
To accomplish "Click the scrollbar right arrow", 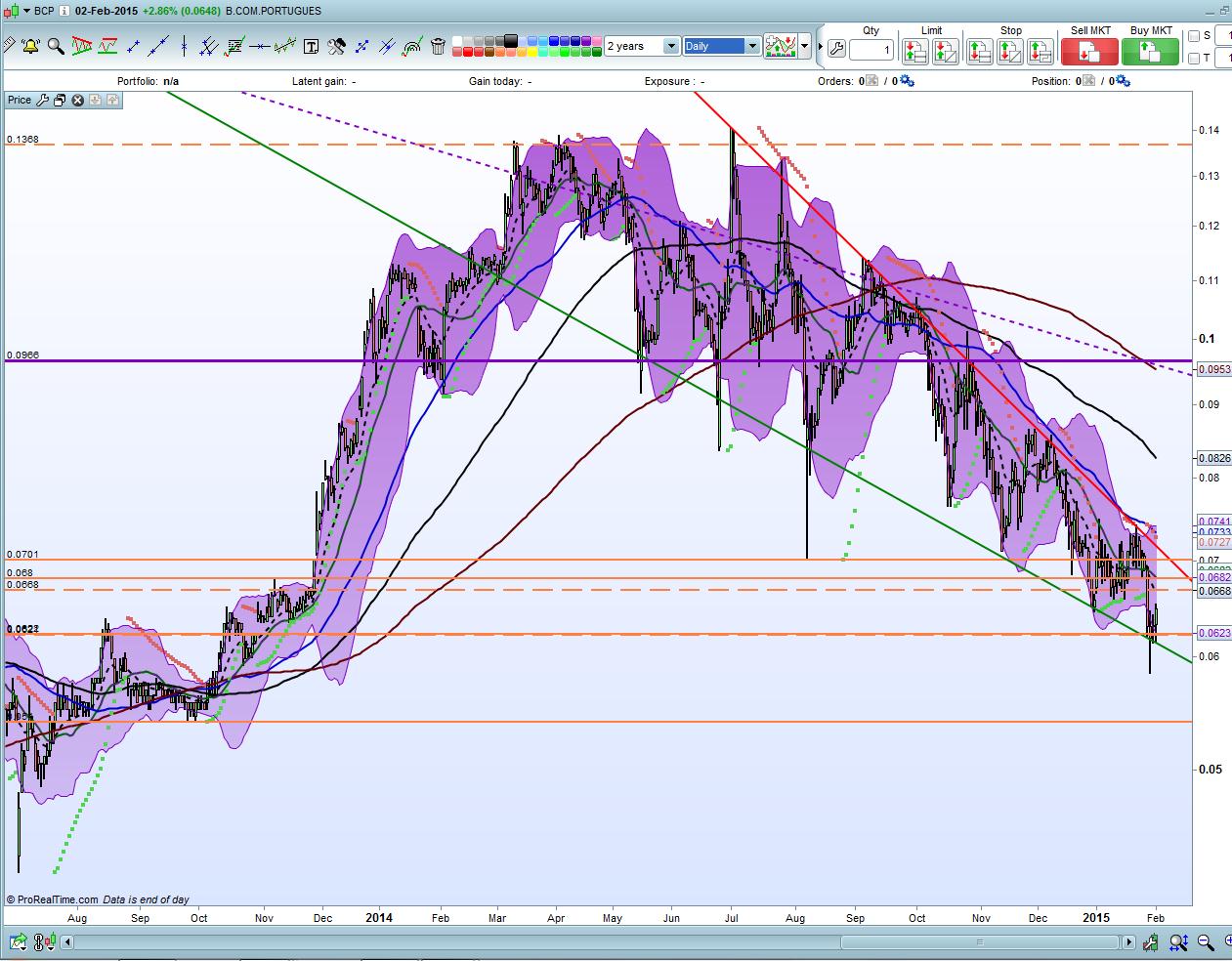I will 1129,942.
